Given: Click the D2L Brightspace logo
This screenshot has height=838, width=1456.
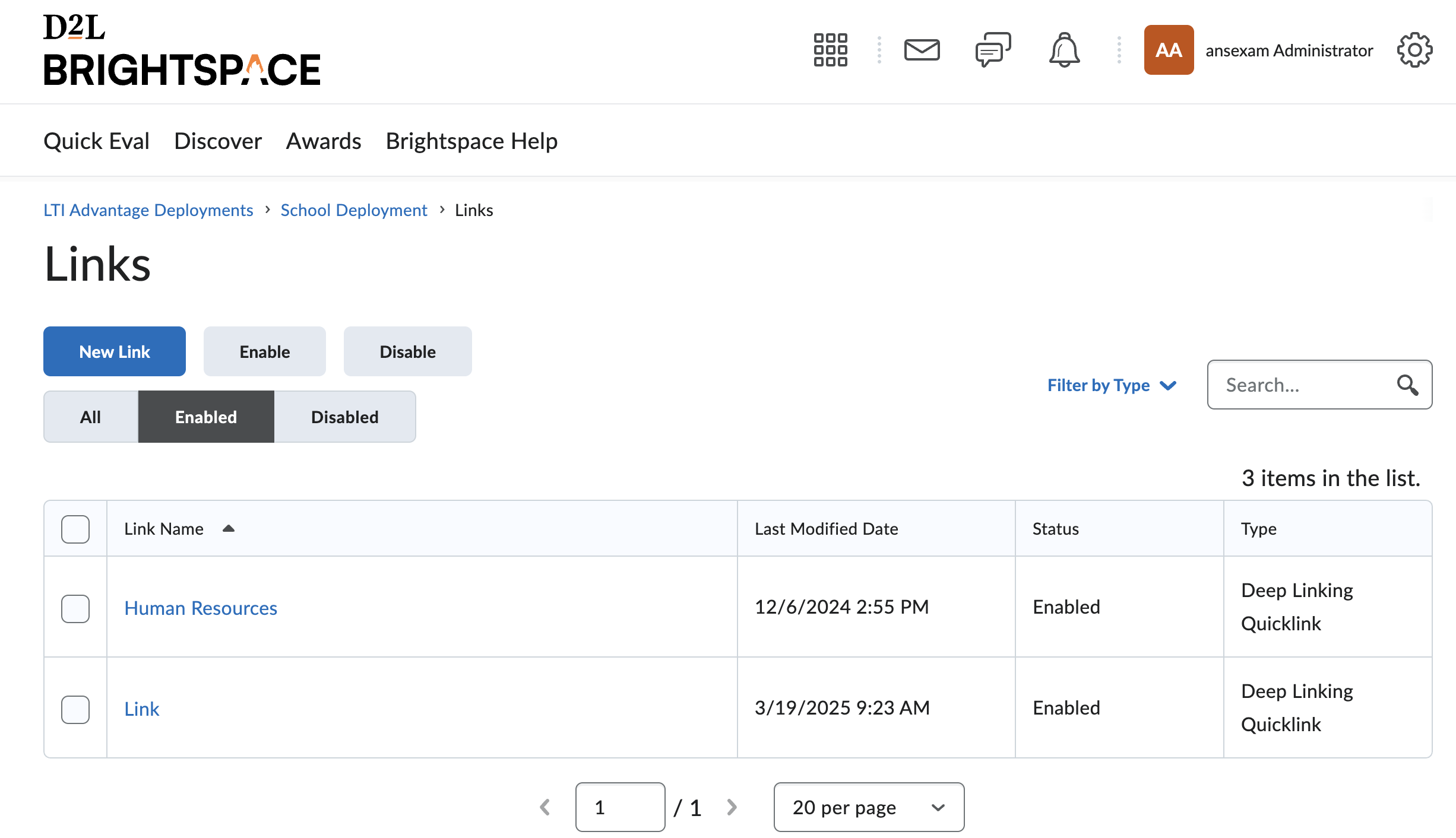Looking at the screenshot, I should tap(182, 50).
